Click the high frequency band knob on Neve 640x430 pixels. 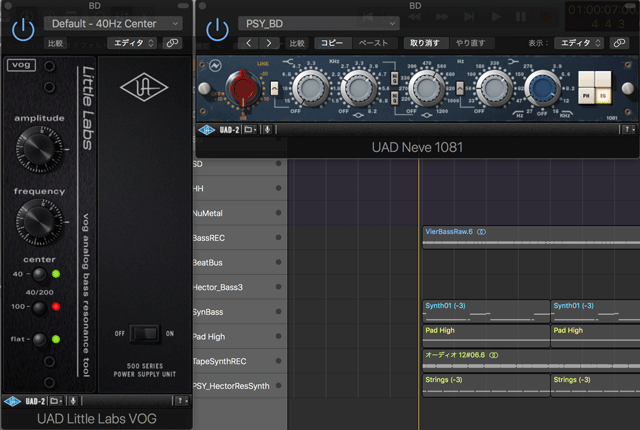(310, 88)
